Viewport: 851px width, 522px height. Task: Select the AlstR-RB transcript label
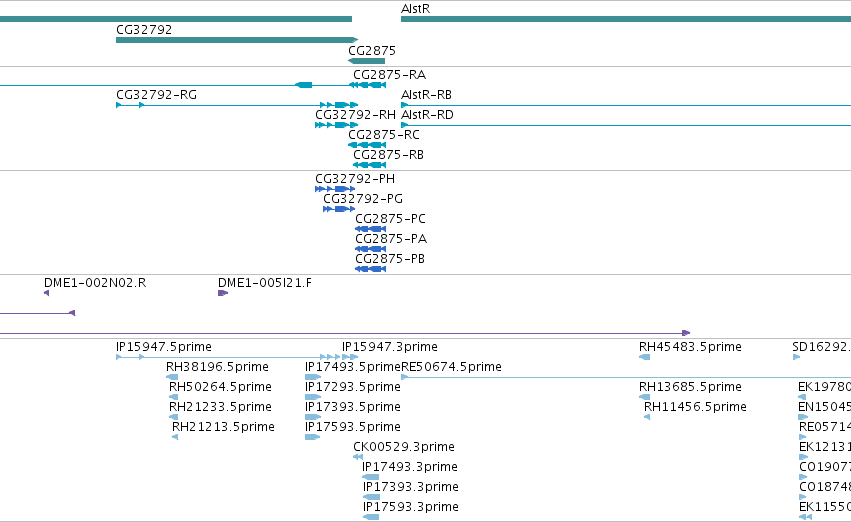pyautogui.click(x=427, y=95)
